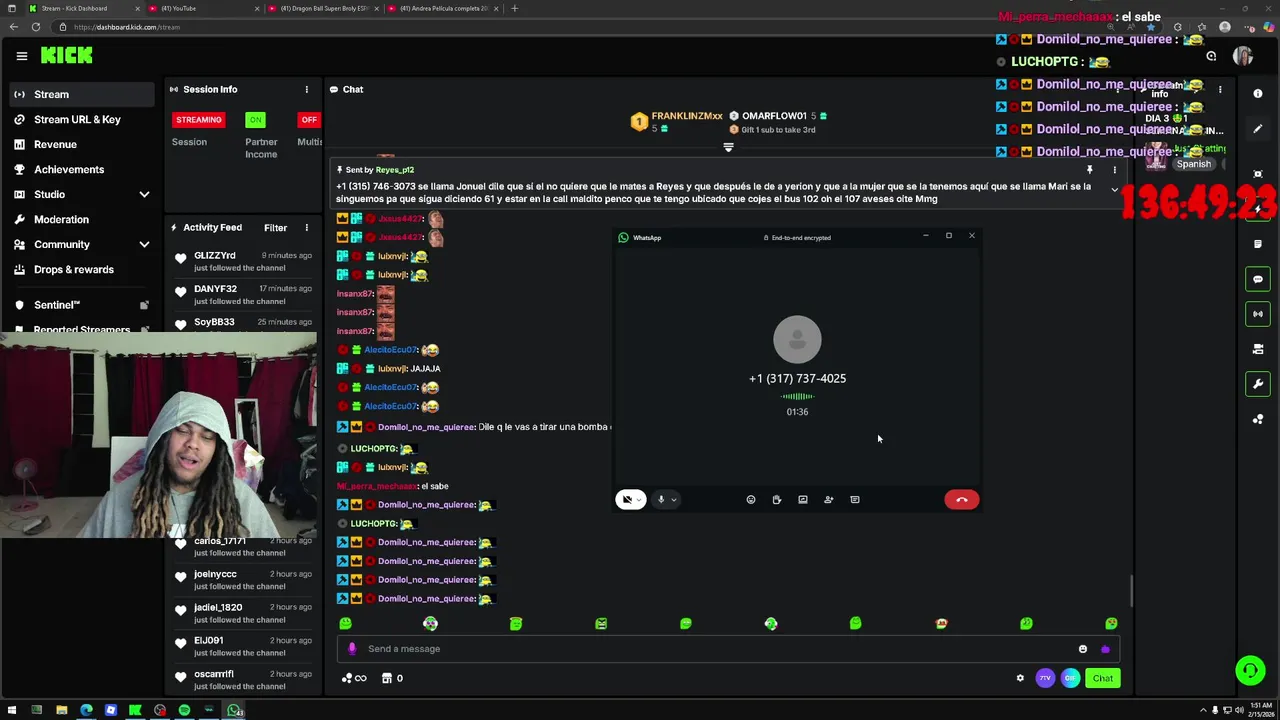
Task: Open pinned message options menu
Action: [1115, 170]
